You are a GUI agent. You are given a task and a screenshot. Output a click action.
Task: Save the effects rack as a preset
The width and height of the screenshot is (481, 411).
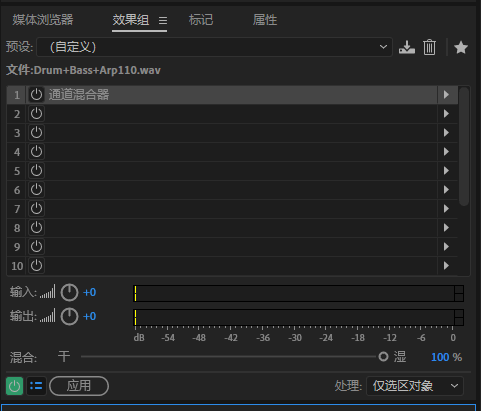tap(407, 47)
